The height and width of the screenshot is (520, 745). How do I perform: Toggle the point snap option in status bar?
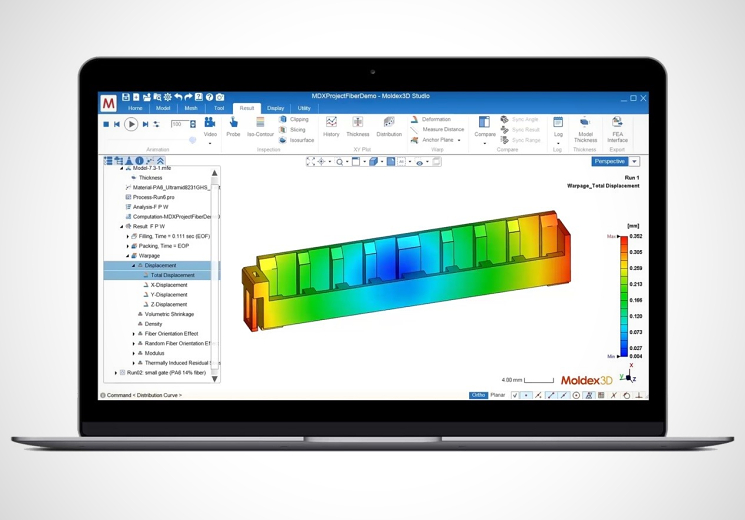click(x=526, y=395)
